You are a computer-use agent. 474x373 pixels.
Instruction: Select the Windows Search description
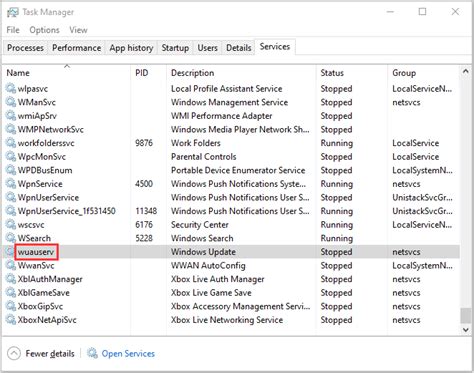click(x=202, y=238)
